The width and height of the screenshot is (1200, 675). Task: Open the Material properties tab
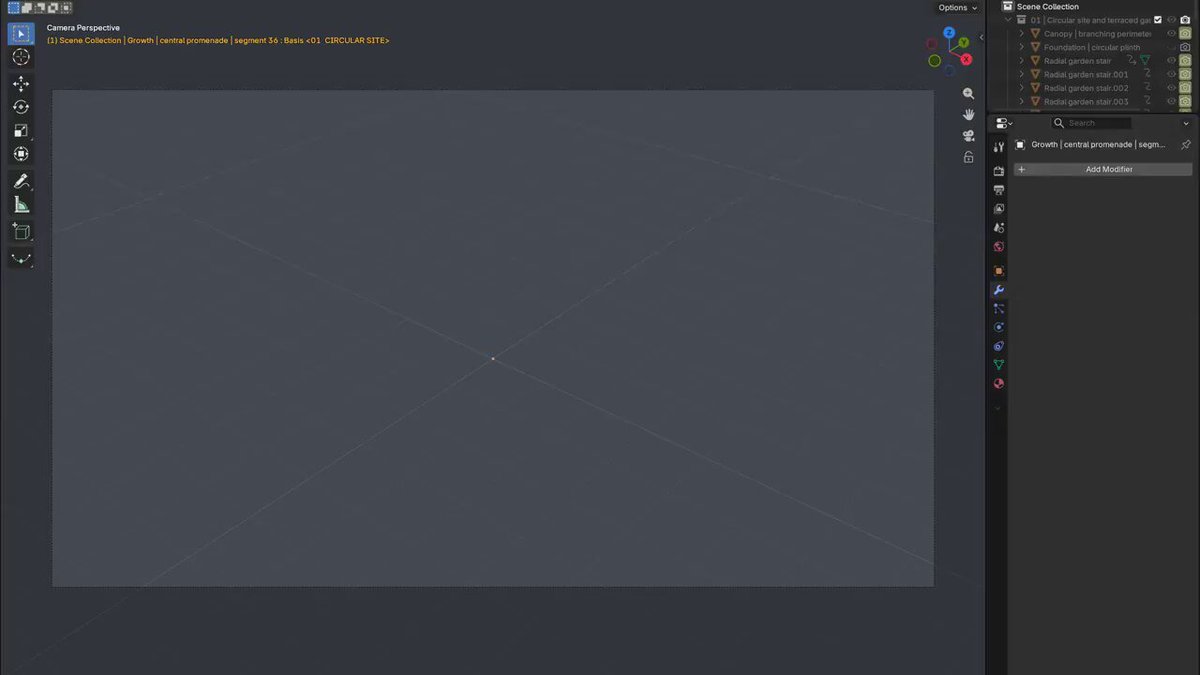(998, 384)
